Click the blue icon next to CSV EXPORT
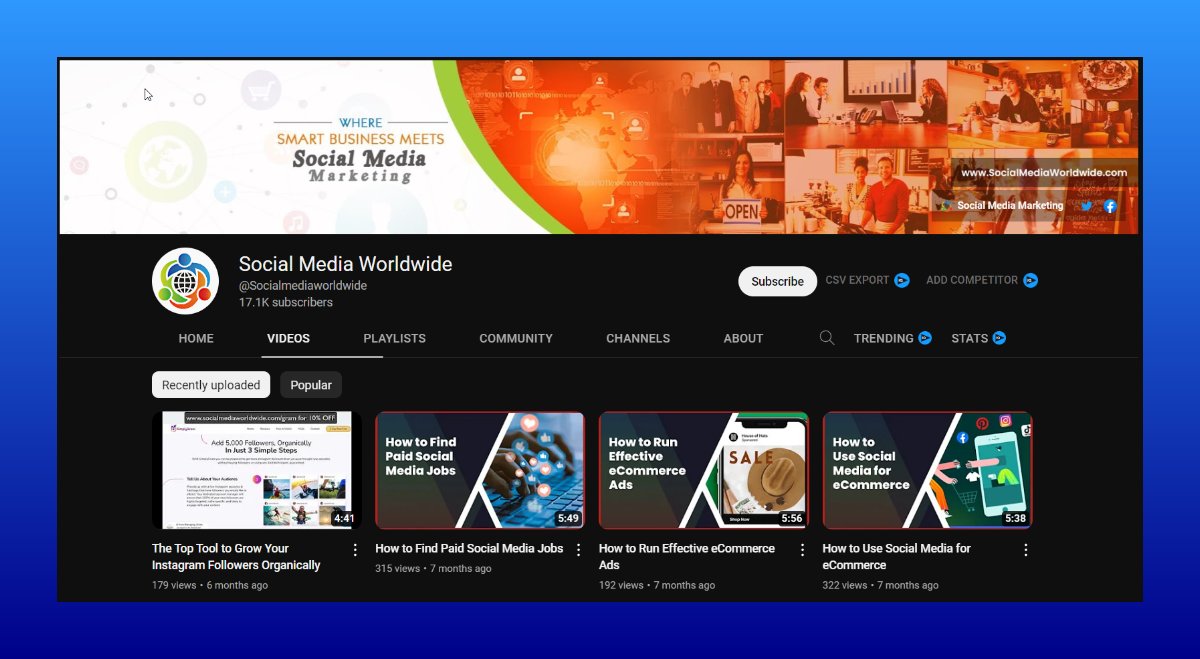 pos(902,281)
